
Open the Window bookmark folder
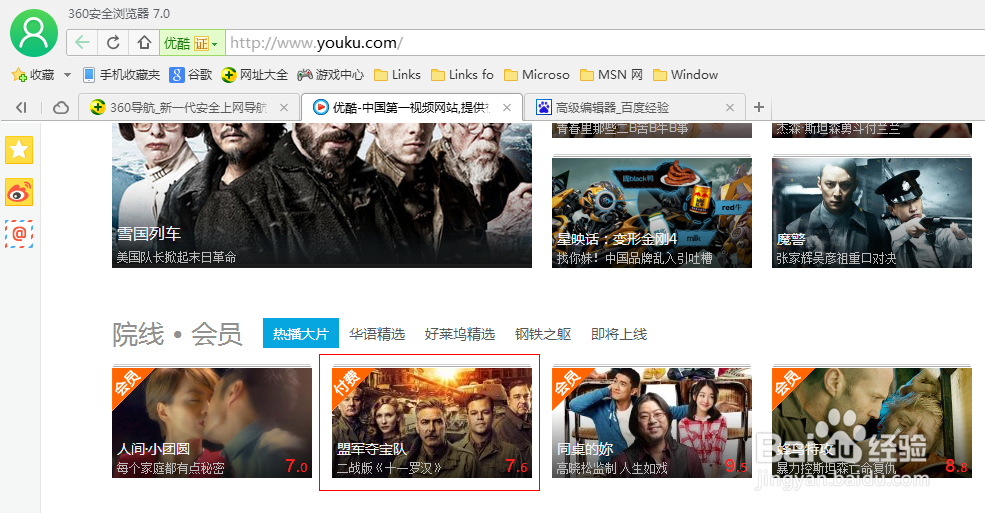click(685, 75)
